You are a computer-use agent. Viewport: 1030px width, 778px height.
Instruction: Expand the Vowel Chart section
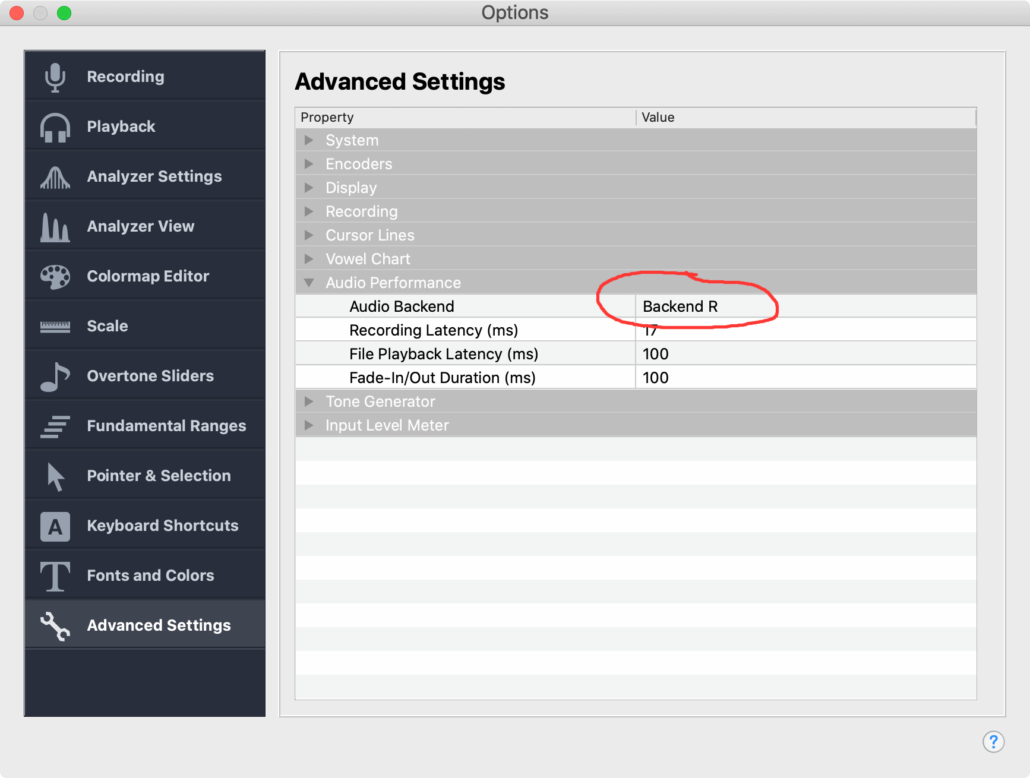pyautogui.click(x=309, y=258)
